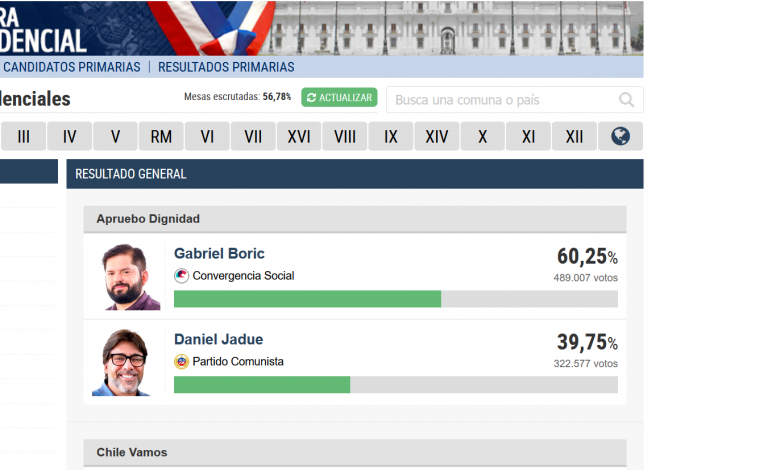The width and height of the screenshot is (780, 470).
Task: Open the CANDIDATOS PRIMARIAS menu
Action: tap(72, 67)
